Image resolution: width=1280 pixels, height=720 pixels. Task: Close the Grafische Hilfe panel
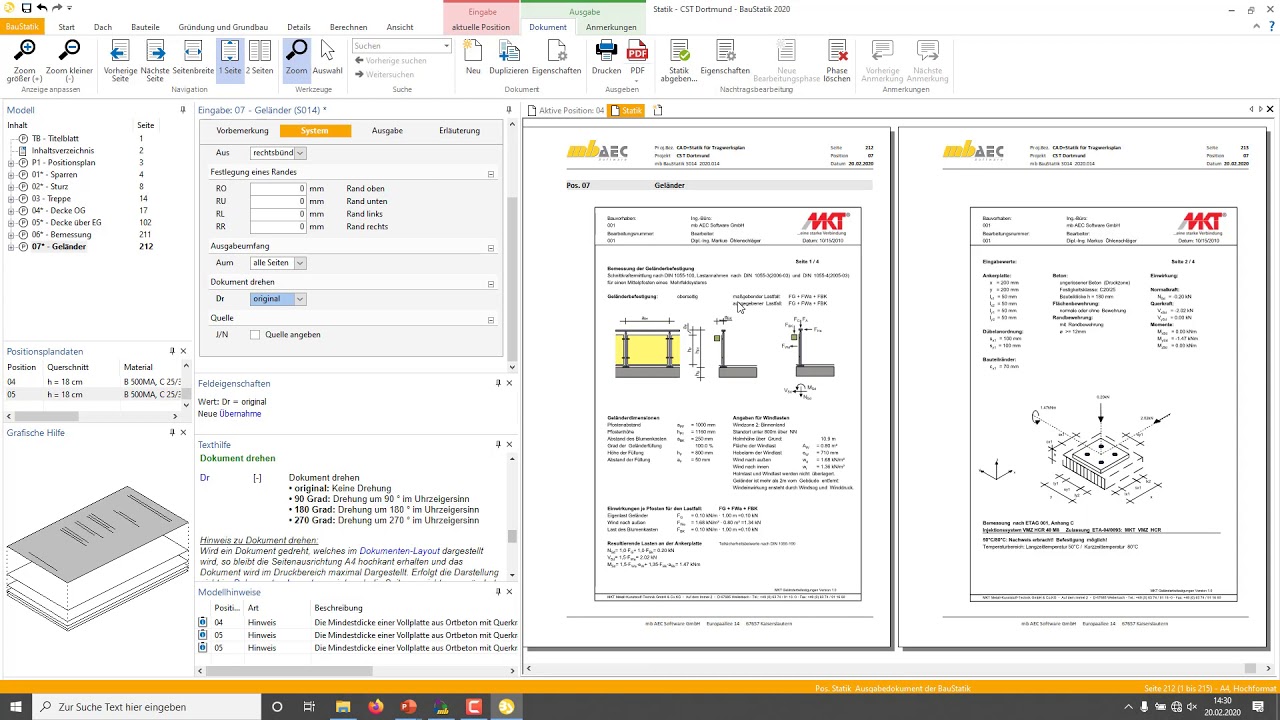183,433
